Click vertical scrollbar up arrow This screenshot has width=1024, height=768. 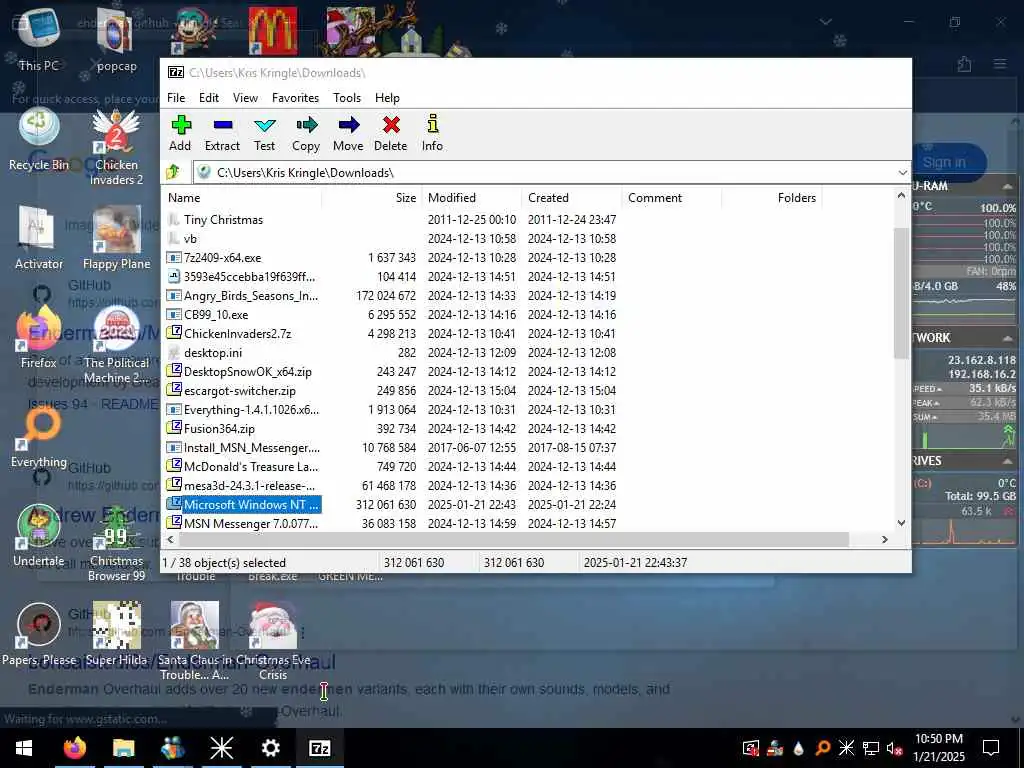tap(901, 195)
